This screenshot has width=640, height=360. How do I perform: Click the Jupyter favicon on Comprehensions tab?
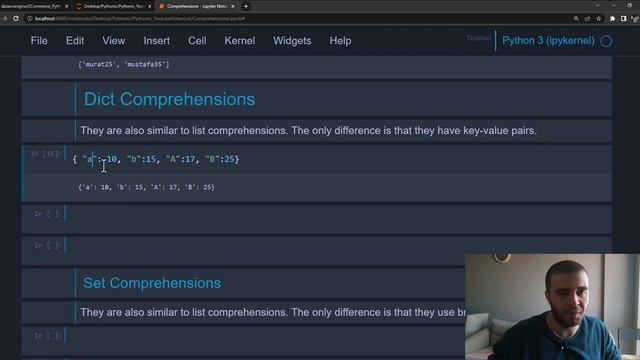162,6
